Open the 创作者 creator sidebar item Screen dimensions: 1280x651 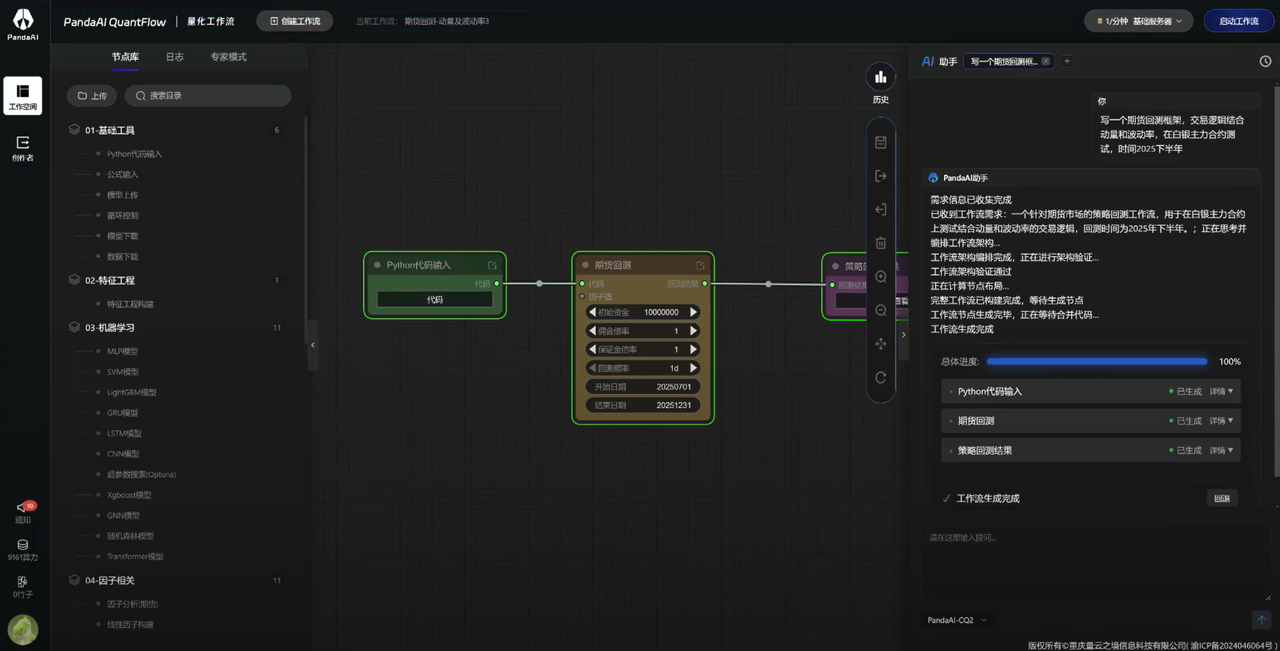click(x=23, y=148)
